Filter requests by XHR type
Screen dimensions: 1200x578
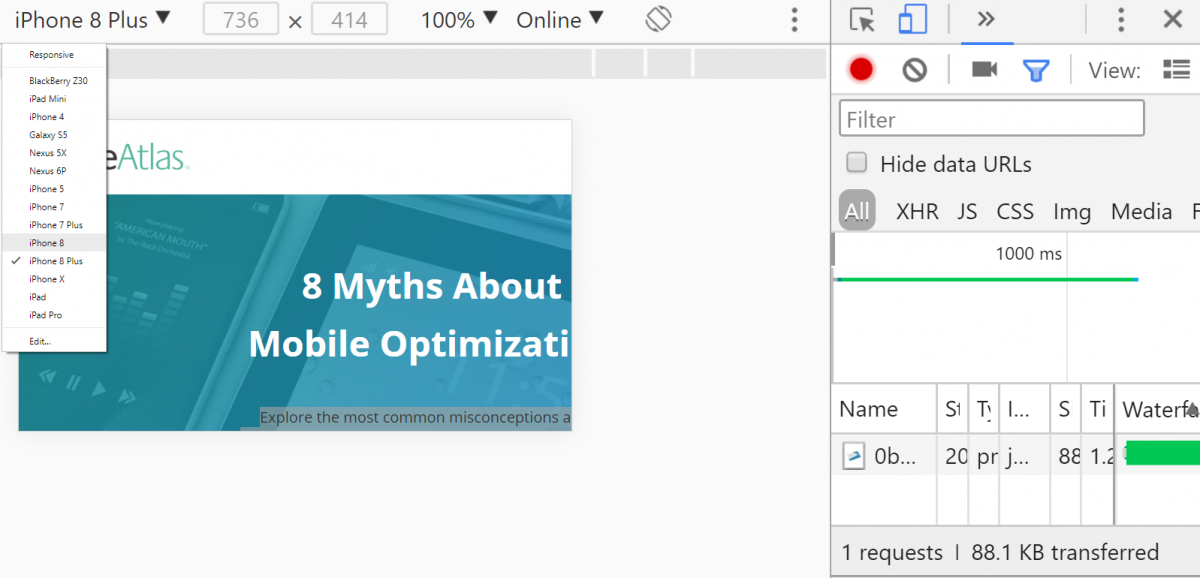point(917,211)
